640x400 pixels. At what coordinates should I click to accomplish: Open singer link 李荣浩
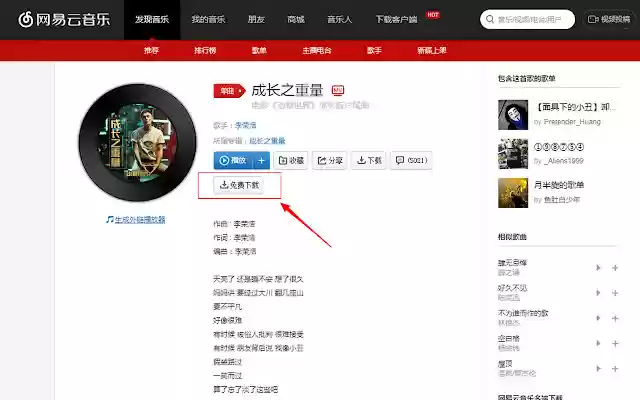tap(245, 125)
